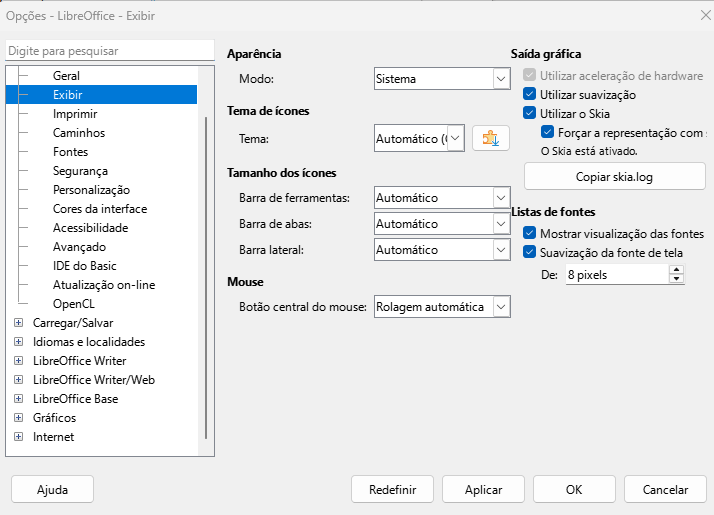Open Atualização on-line settings
The image size is (714, 515).
104,285
